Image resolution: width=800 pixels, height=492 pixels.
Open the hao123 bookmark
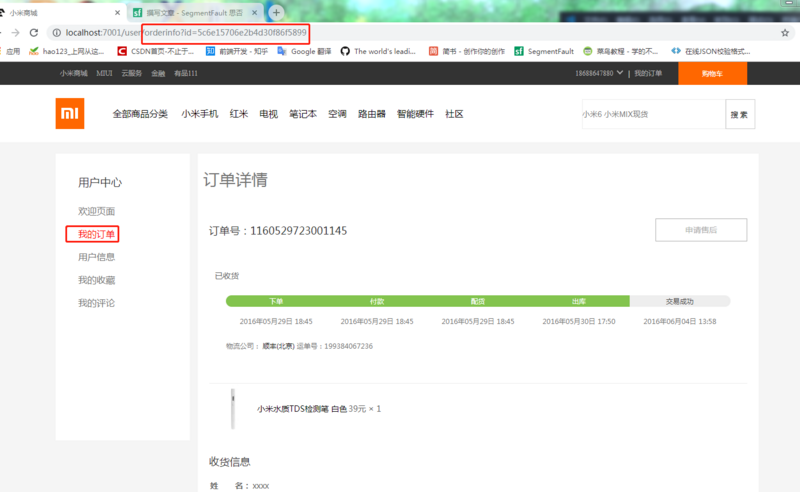67,51
